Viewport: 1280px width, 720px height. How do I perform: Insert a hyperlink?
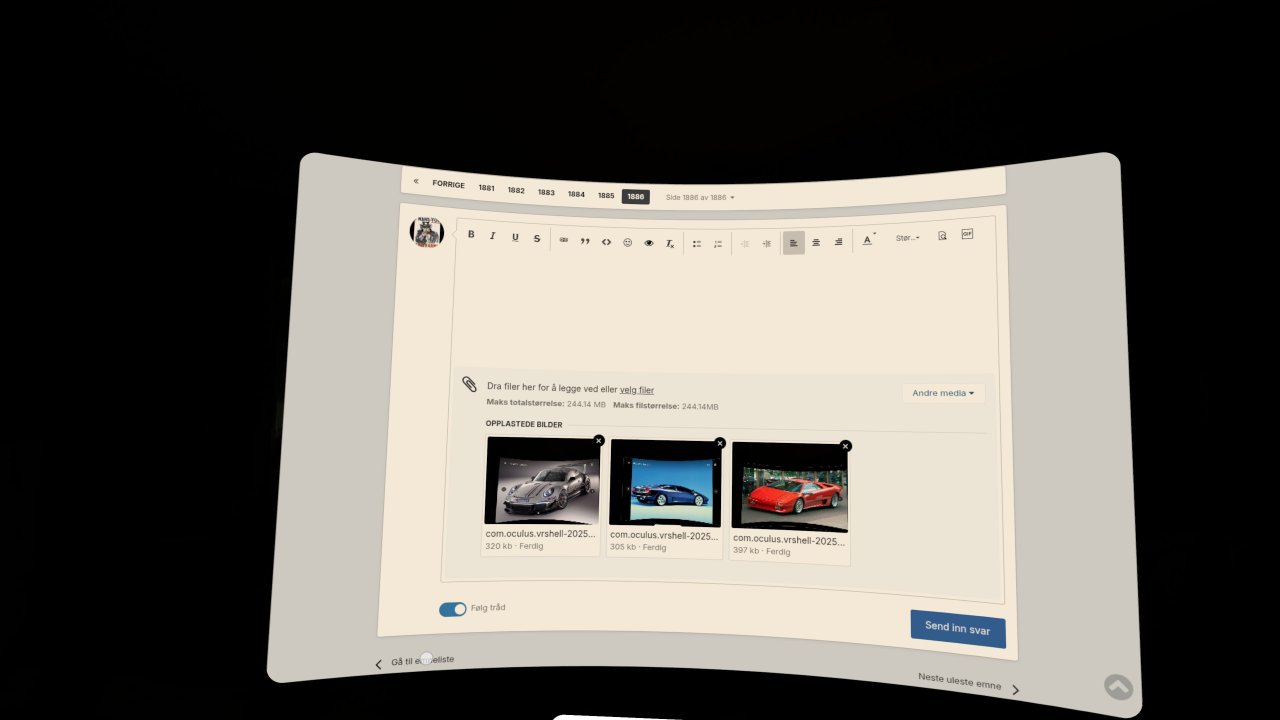tap(563, 240)
